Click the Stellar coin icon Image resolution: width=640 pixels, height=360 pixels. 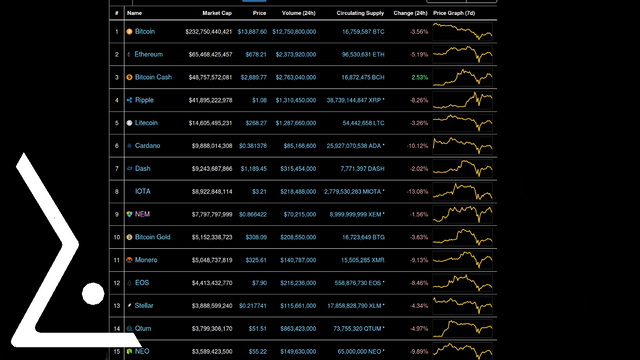[129, 306]
